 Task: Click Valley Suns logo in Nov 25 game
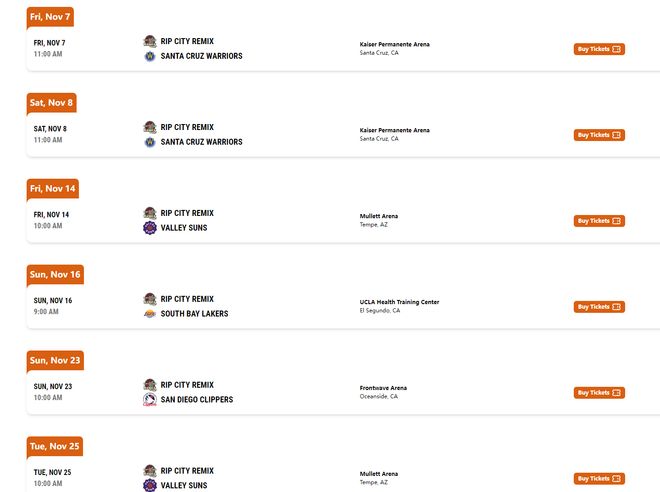pos(150,485)
